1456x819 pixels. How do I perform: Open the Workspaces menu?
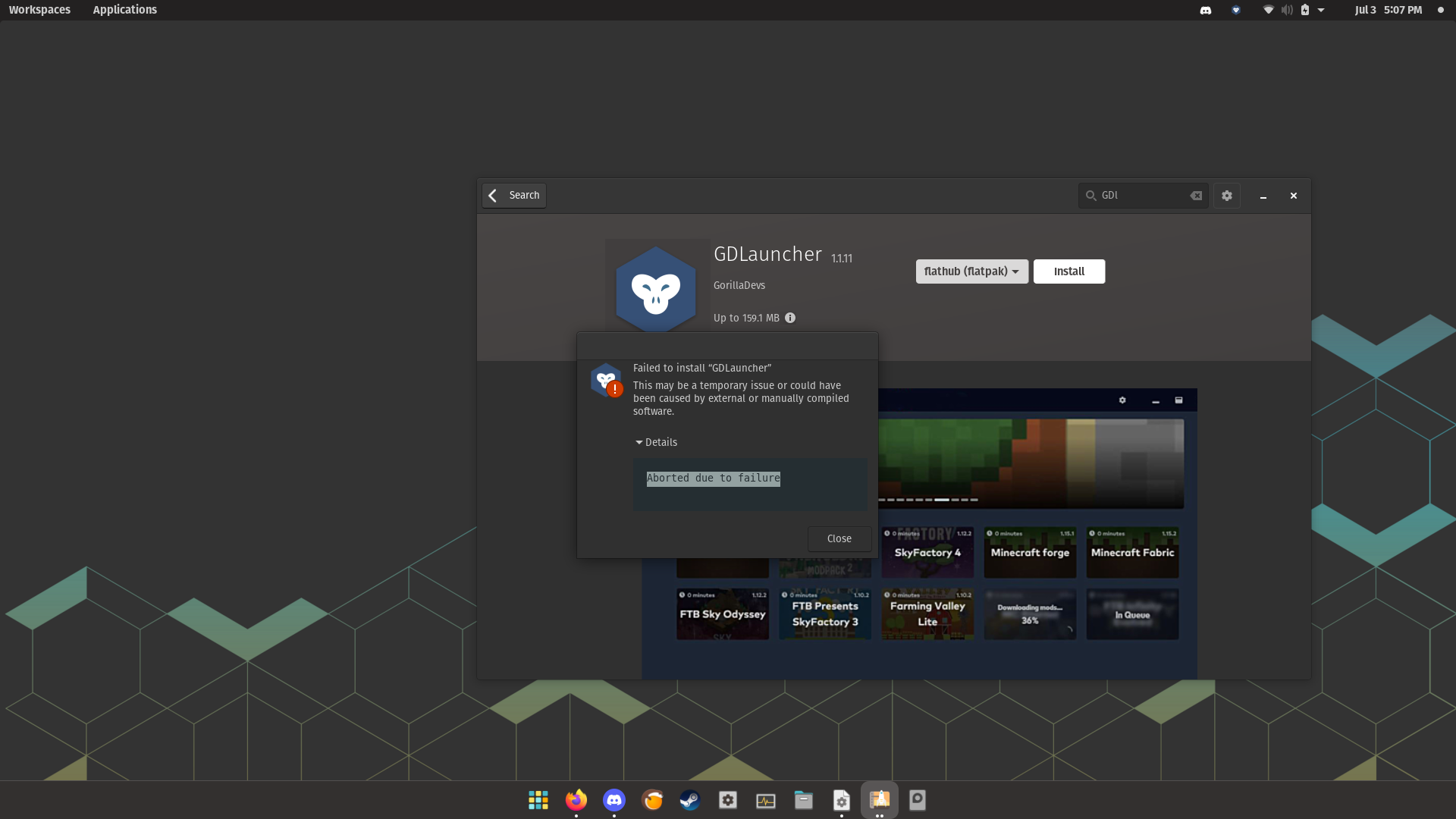[39, 10]
